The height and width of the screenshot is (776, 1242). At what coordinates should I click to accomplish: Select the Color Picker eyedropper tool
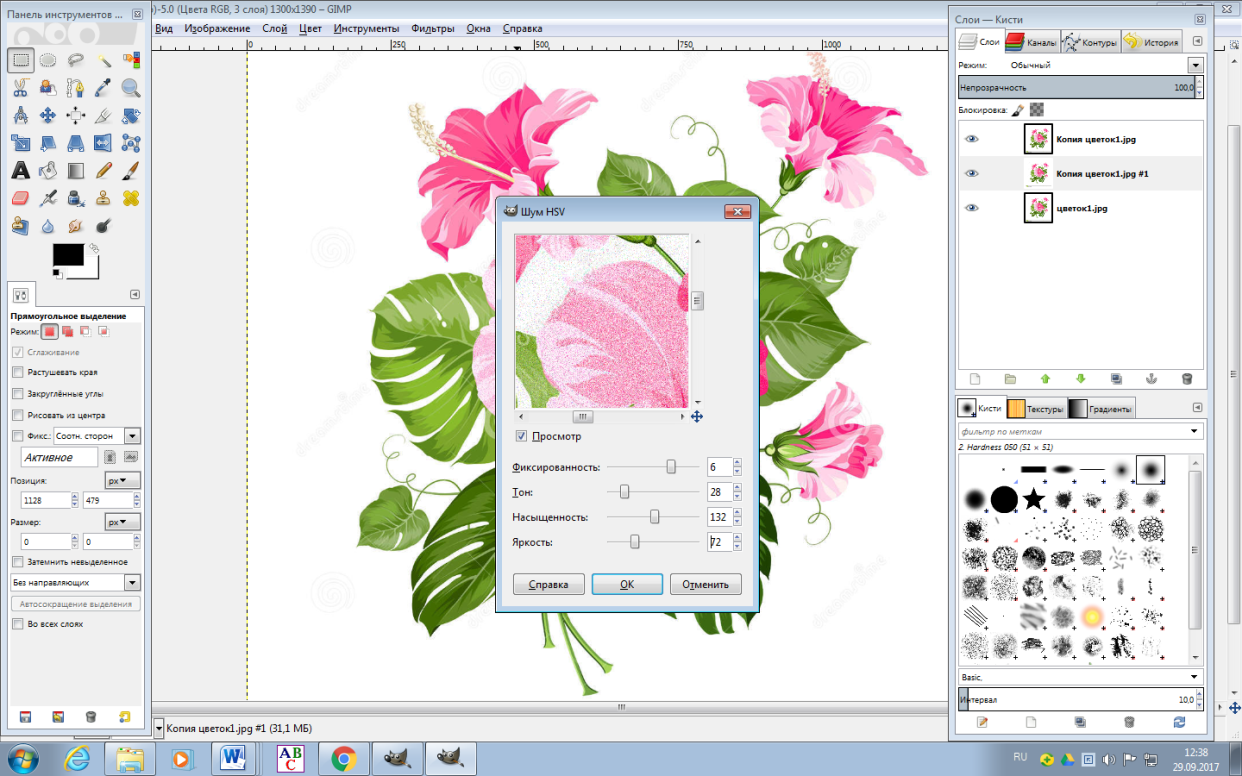coord(103,88)
